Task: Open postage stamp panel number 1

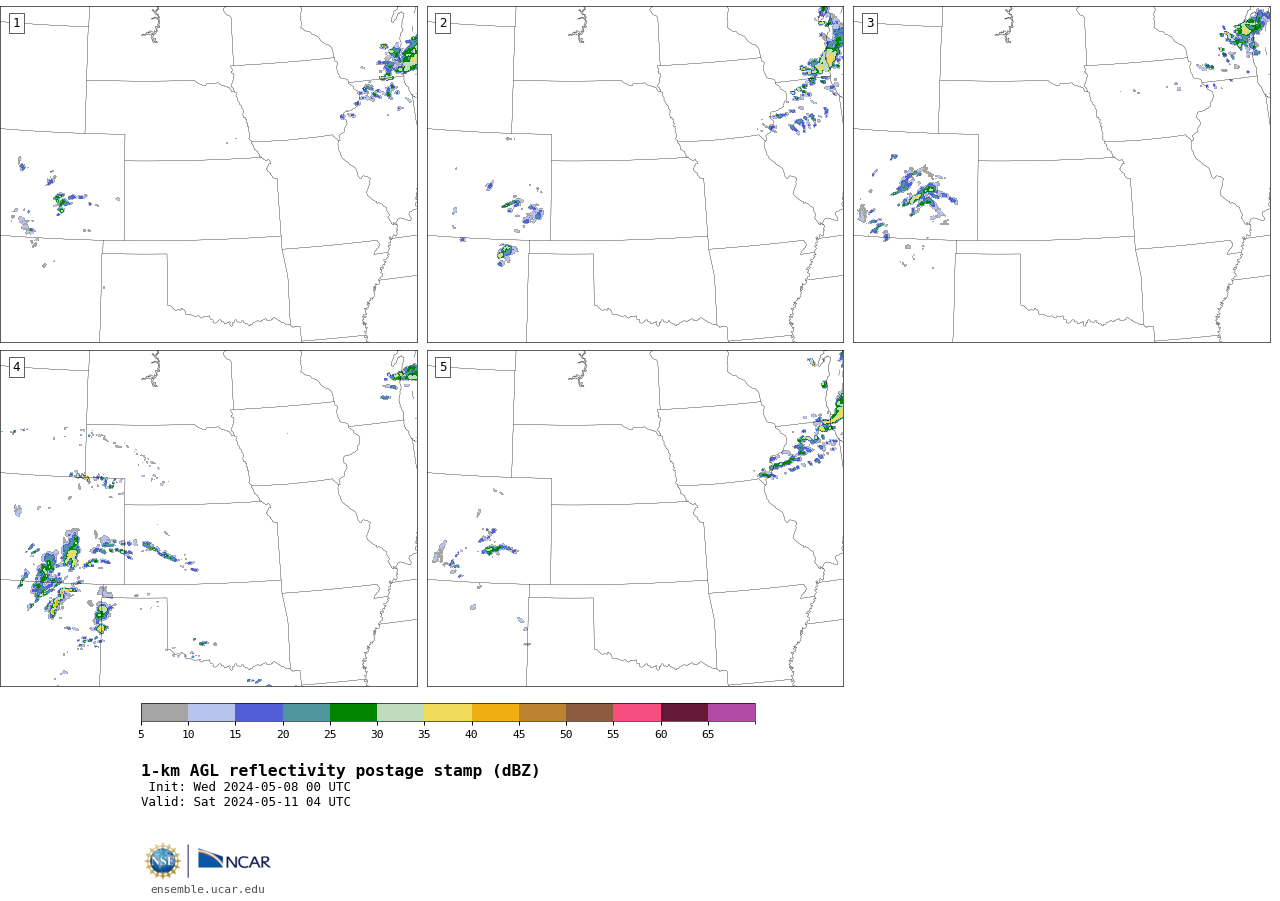Action: point(208,174)
